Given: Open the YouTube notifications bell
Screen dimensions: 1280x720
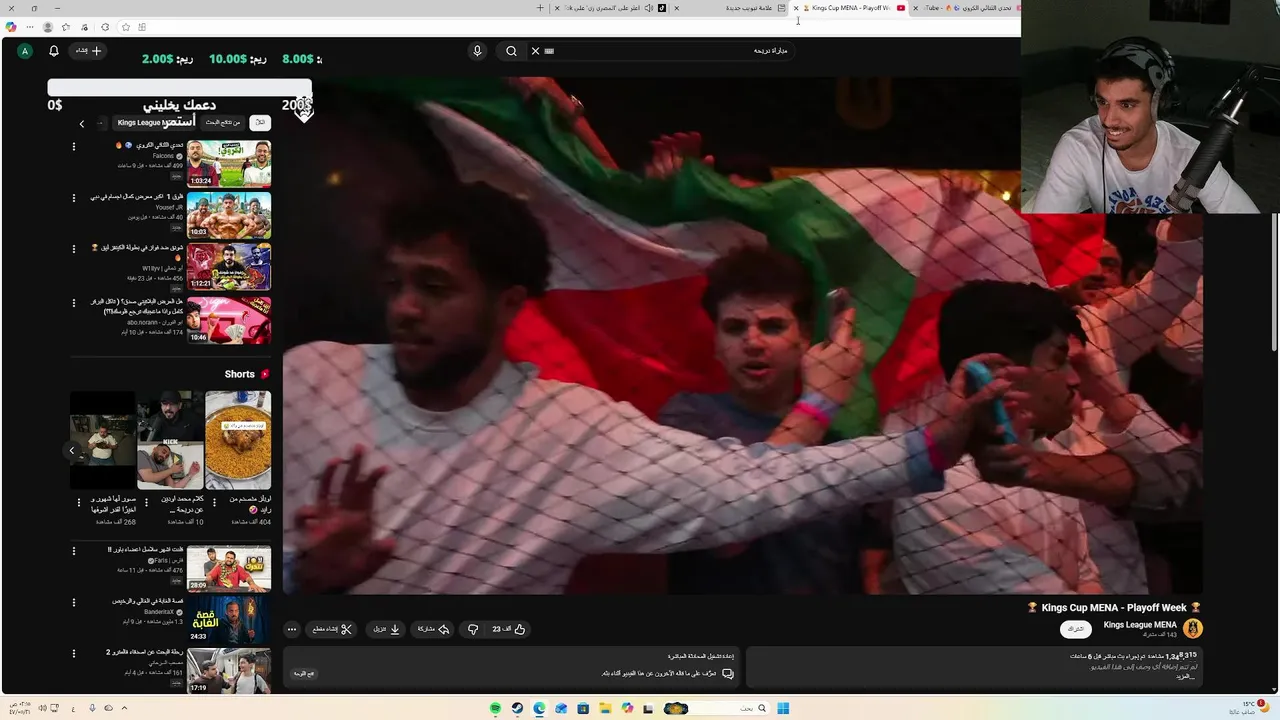Looking at the screenshot, I should coord(54,51).
